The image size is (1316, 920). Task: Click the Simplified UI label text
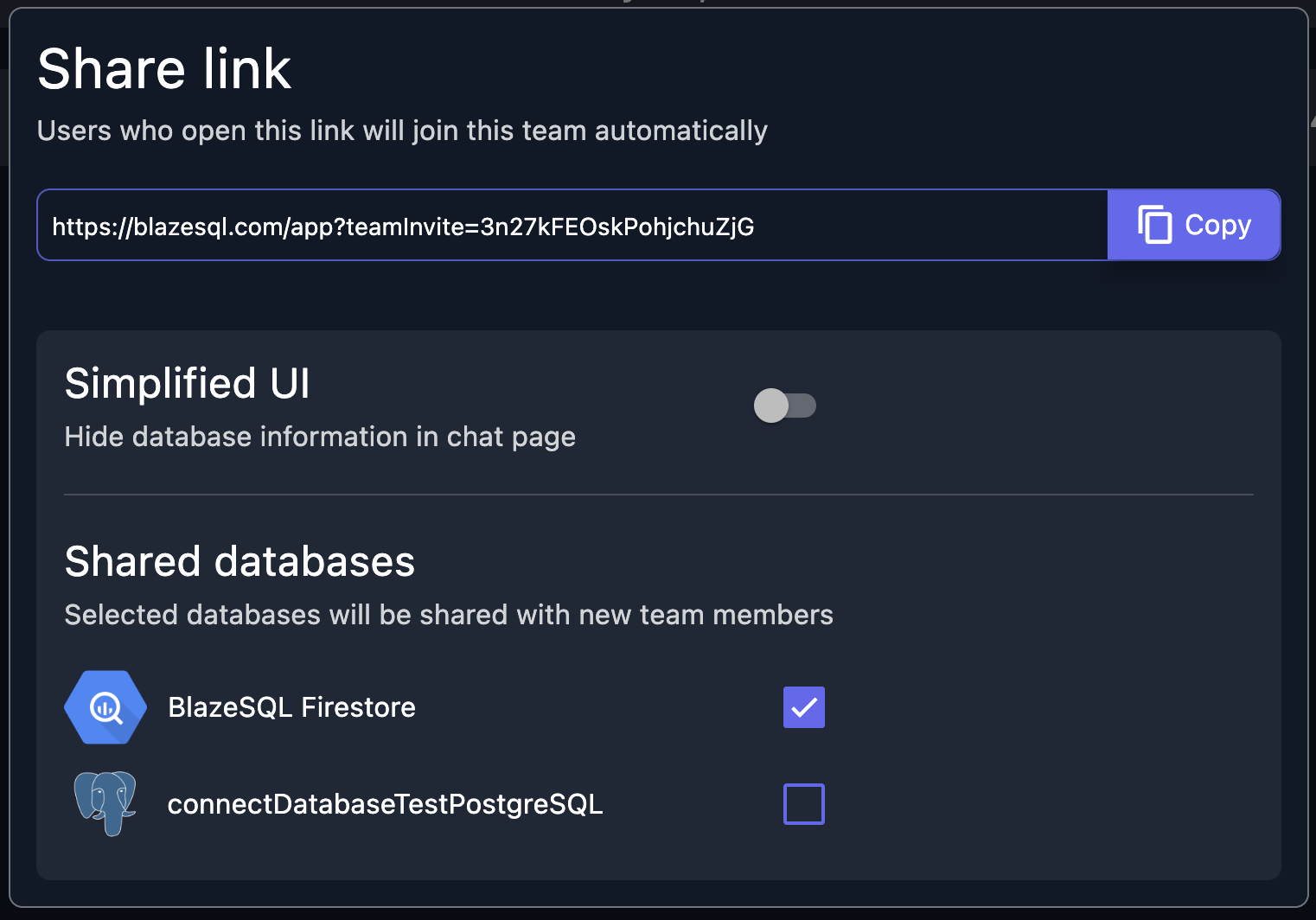[187, 383]
